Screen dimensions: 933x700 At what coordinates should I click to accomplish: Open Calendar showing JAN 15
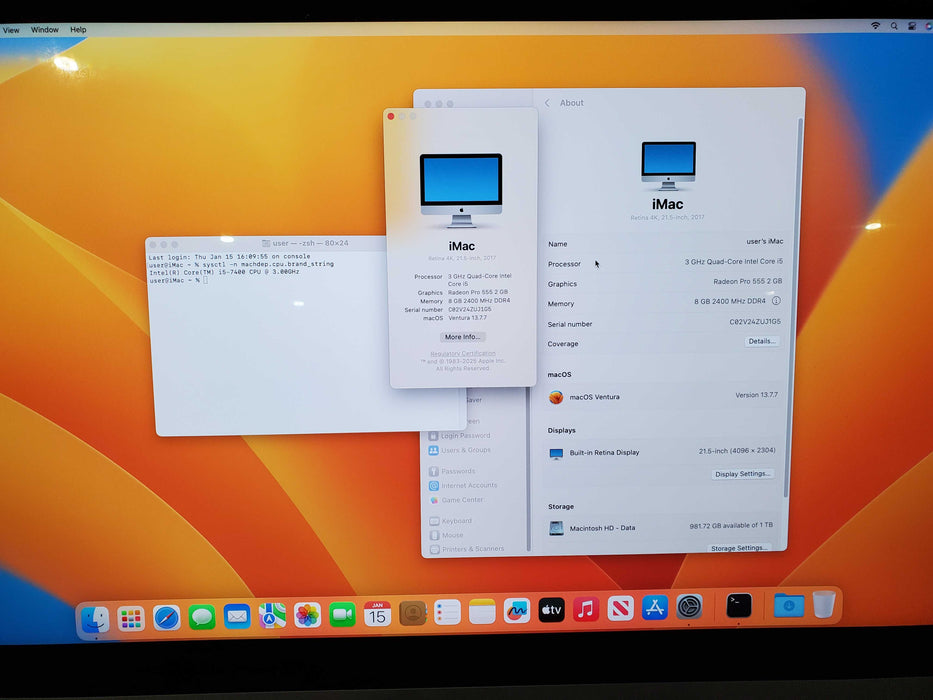click(377, 614)
